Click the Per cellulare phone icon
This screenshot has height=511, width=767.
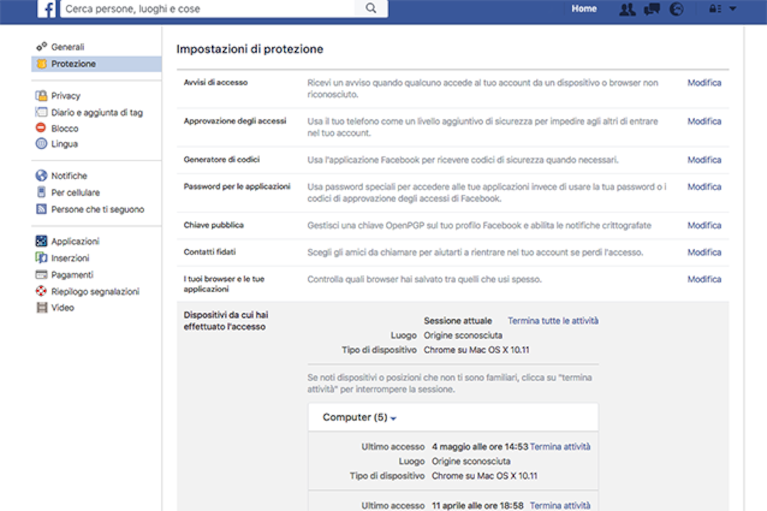click(42, 192)
